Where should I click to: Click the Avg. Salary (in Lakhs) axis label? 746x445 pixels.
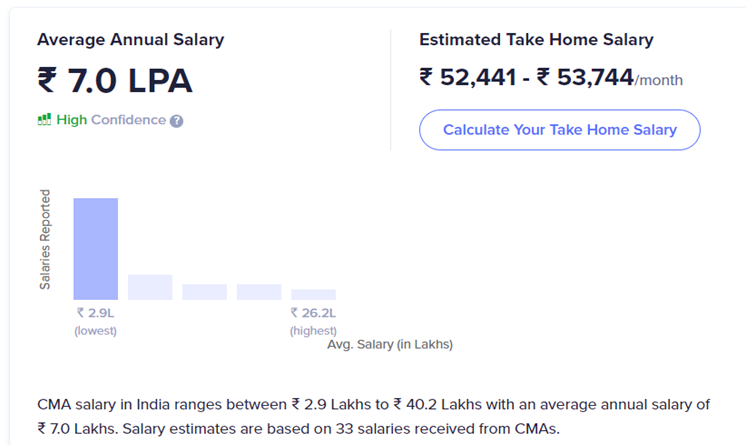coord(390,344)
